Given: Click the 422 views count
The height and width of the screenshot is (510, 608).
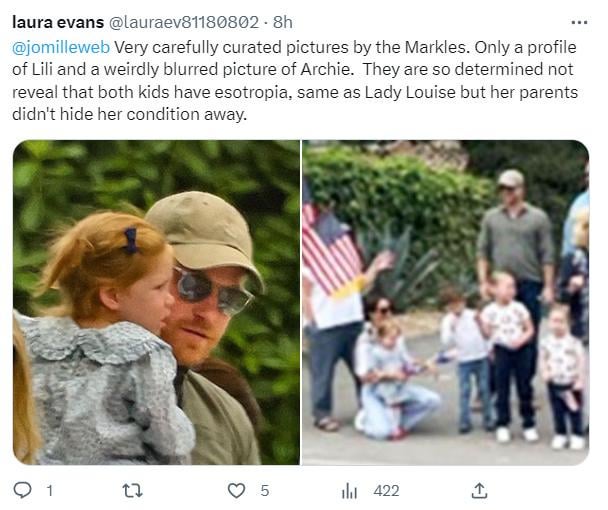Looking at the screenshot, I should pyautogui.click(x=385, y=490).
